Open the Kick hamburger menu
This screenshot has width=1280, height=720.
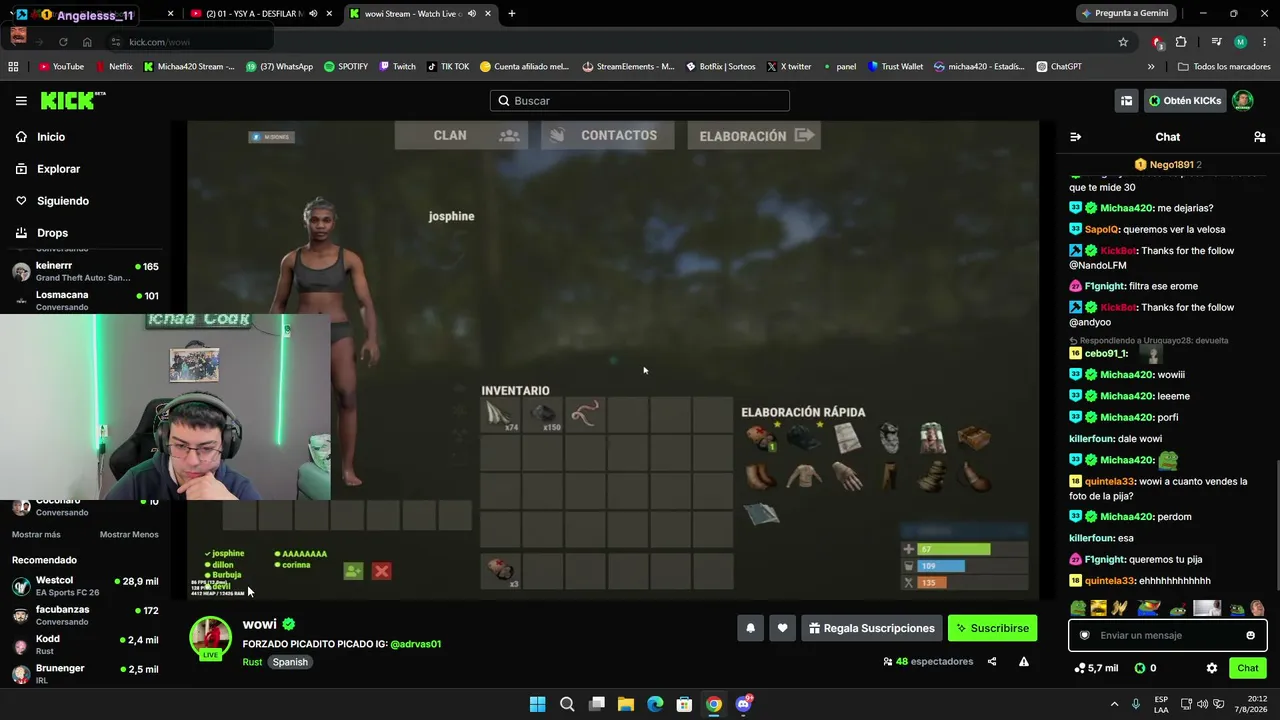(21, 101)
